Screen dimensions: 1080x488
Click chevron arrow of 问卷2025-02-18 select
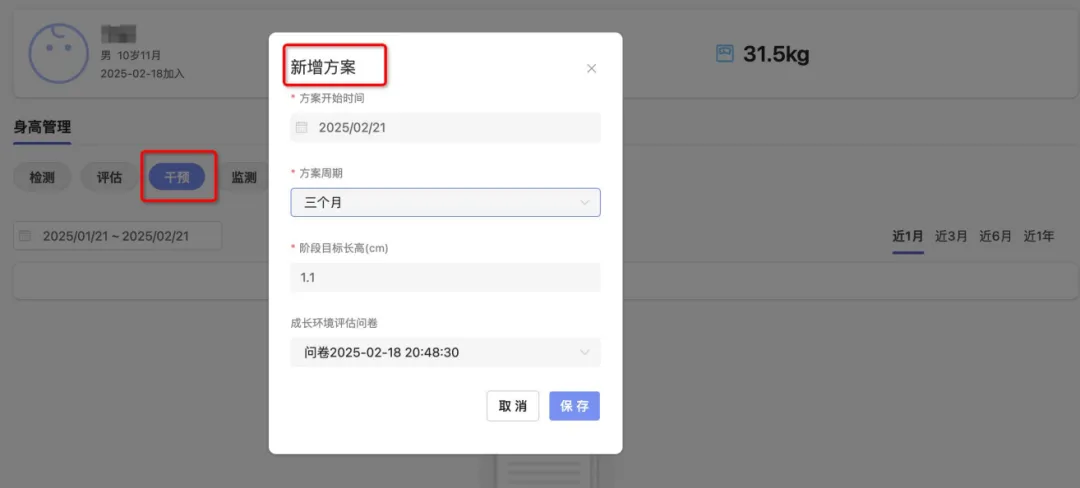pyautogui.click(x=585, y=352)
